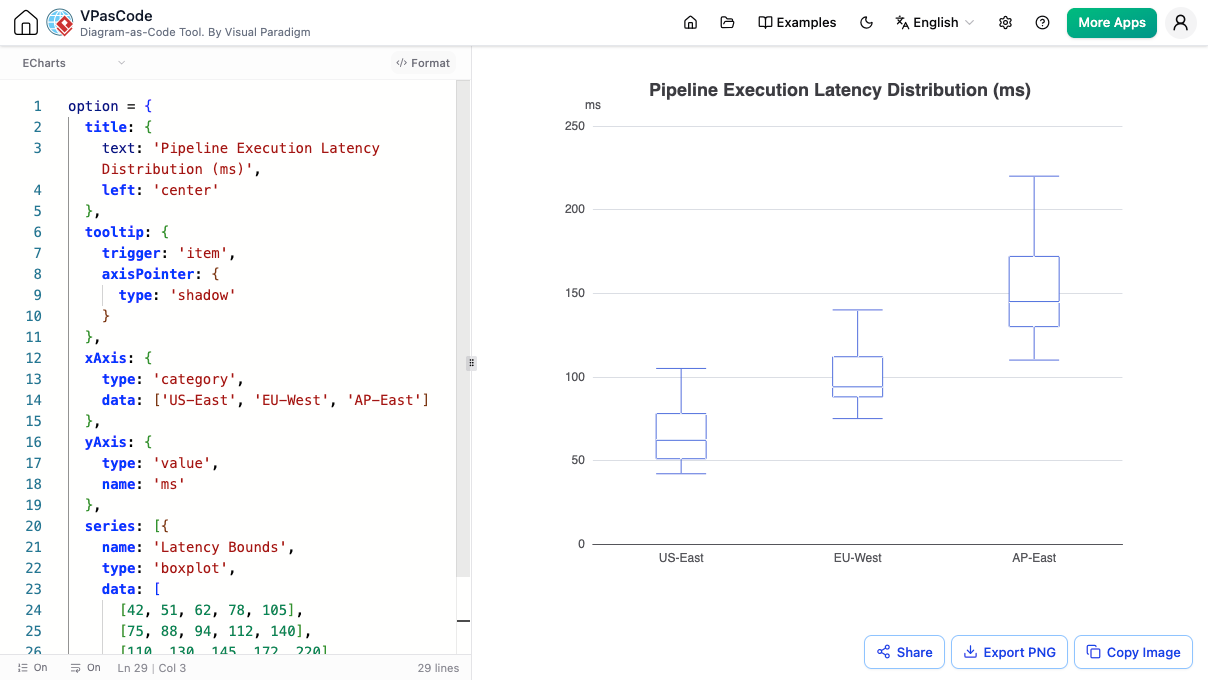1208x680 pixels.
Task: Click the AP-East box in the boxplot
Action: (1034, 291)
